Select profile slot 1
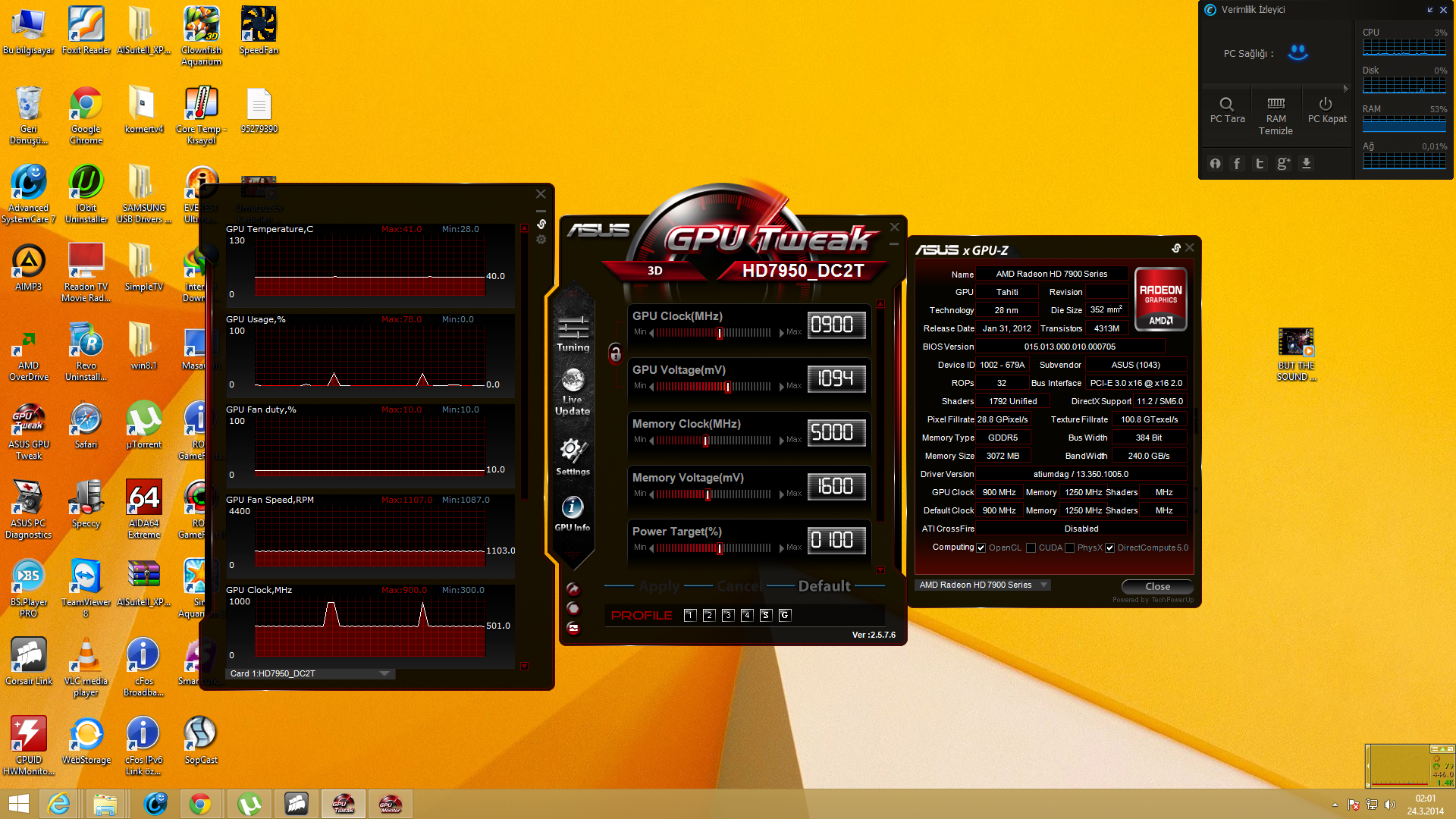The height and width of the screenshot is (819, 1456). pos(690,615)
